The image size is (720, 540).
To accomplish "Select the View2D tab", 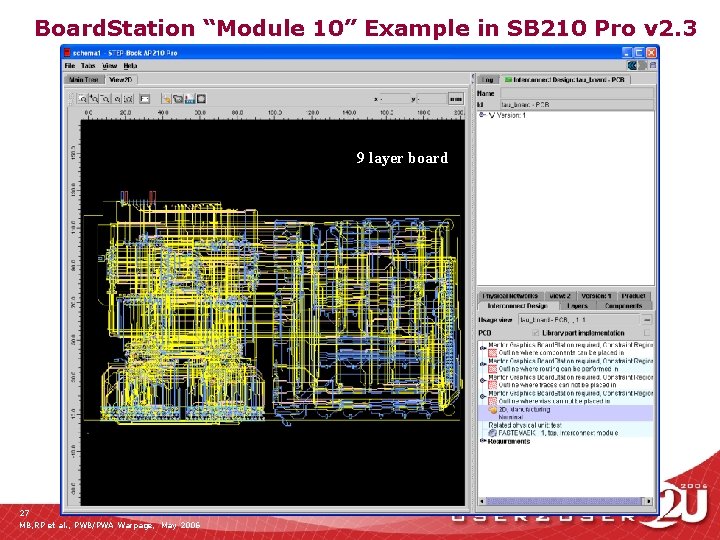I will coord(121,80).
